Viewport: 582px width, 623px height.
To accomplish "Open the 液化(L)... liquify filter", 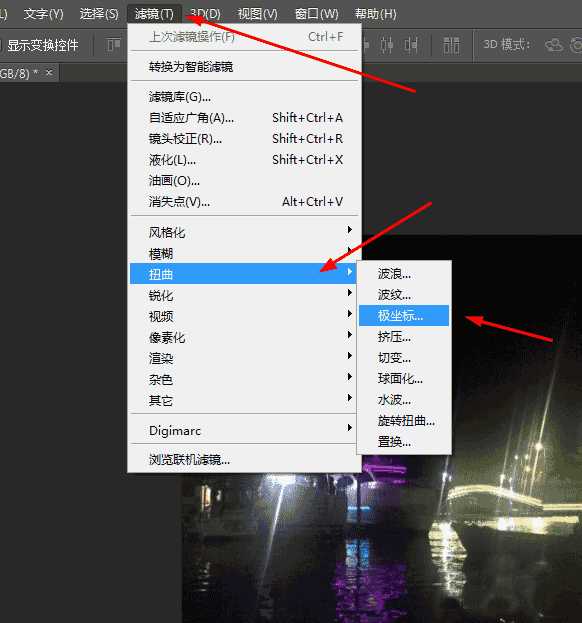I will (x=244, y=160).
